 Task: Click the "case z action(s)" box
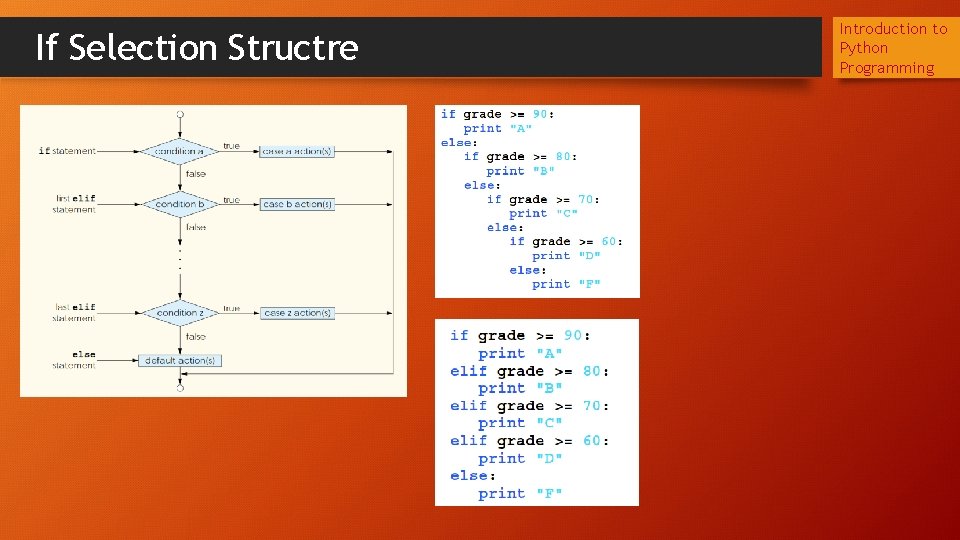point(297,313)
